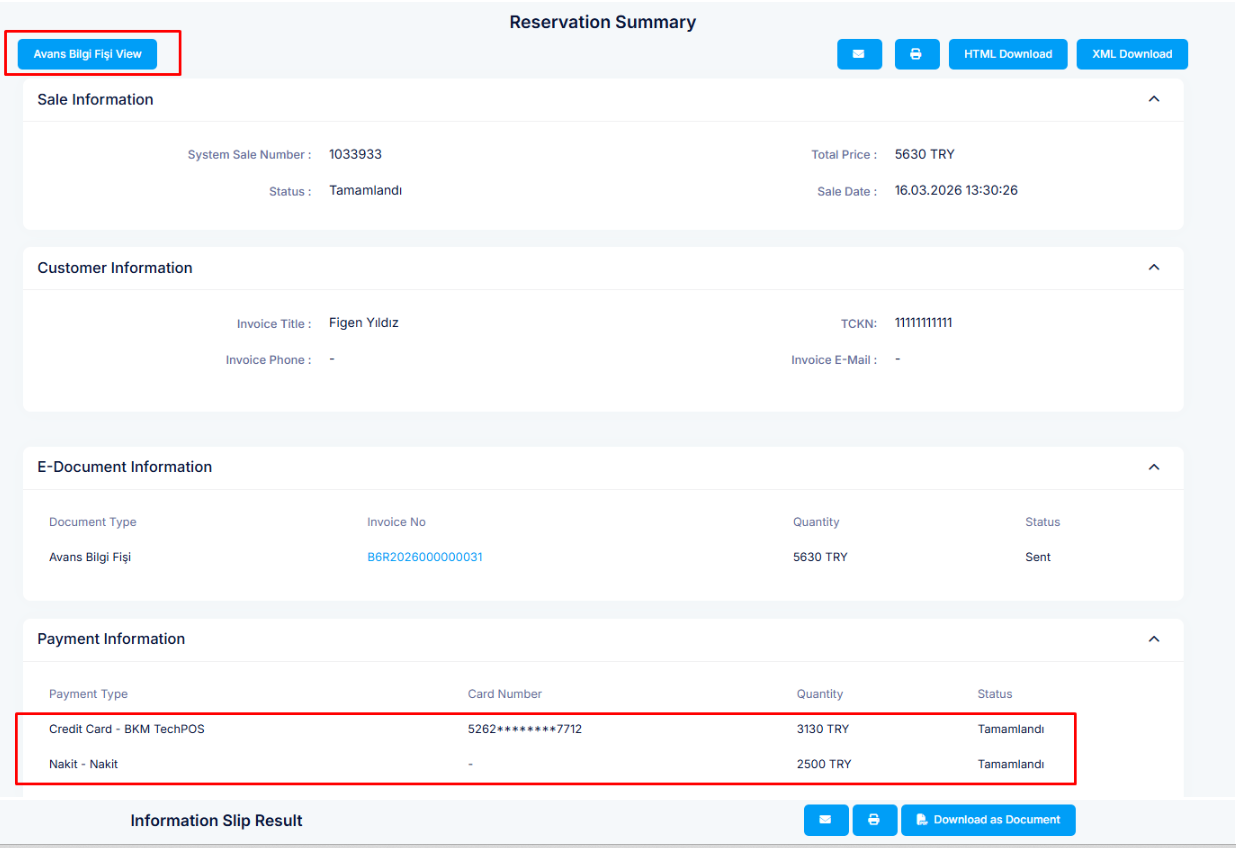The width and height of the screenshot is (1236, 848).
Task: Select invoice title Figen Yıldız
Action: point(364,323)
